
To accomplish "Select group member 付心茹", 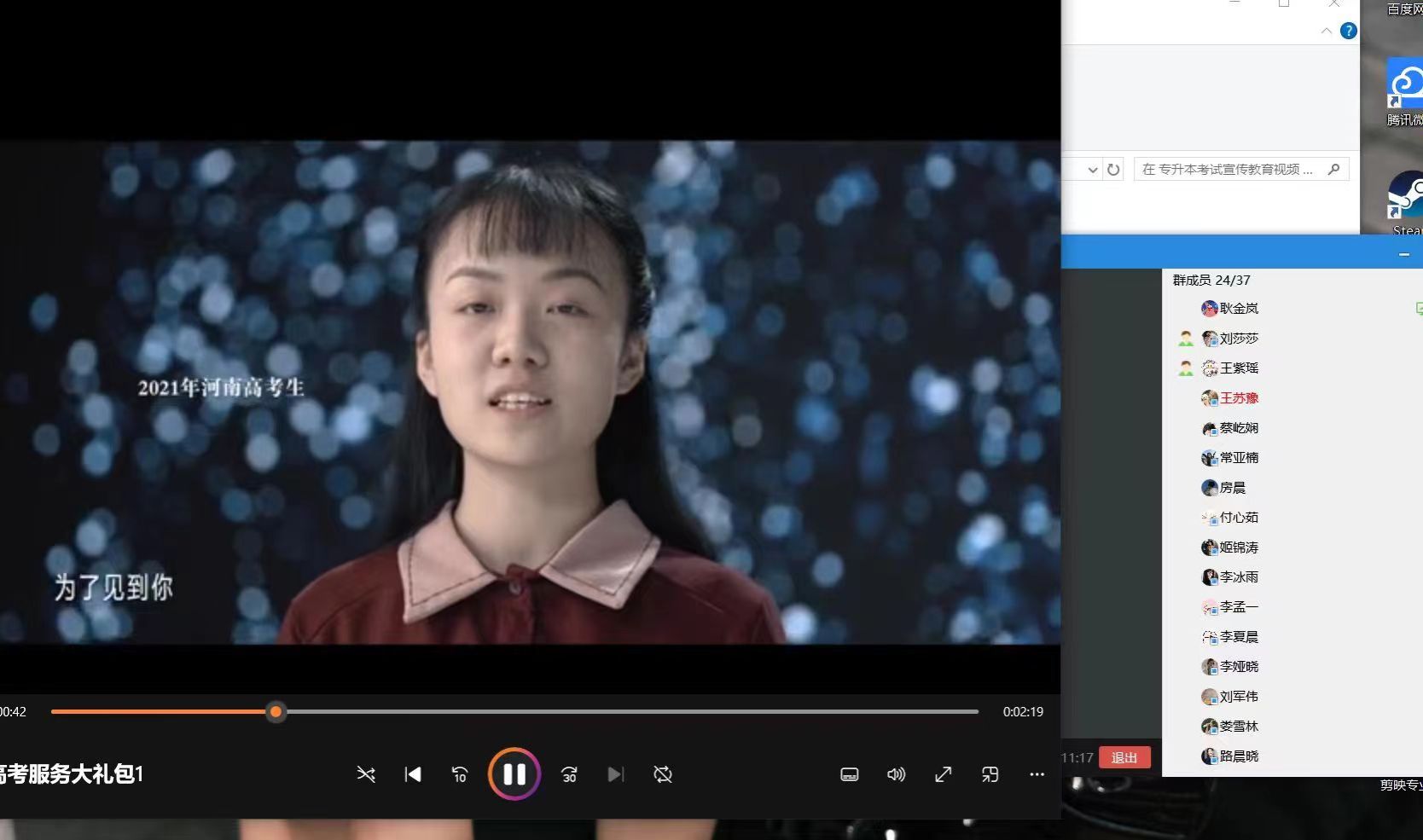I will 1239,518.
